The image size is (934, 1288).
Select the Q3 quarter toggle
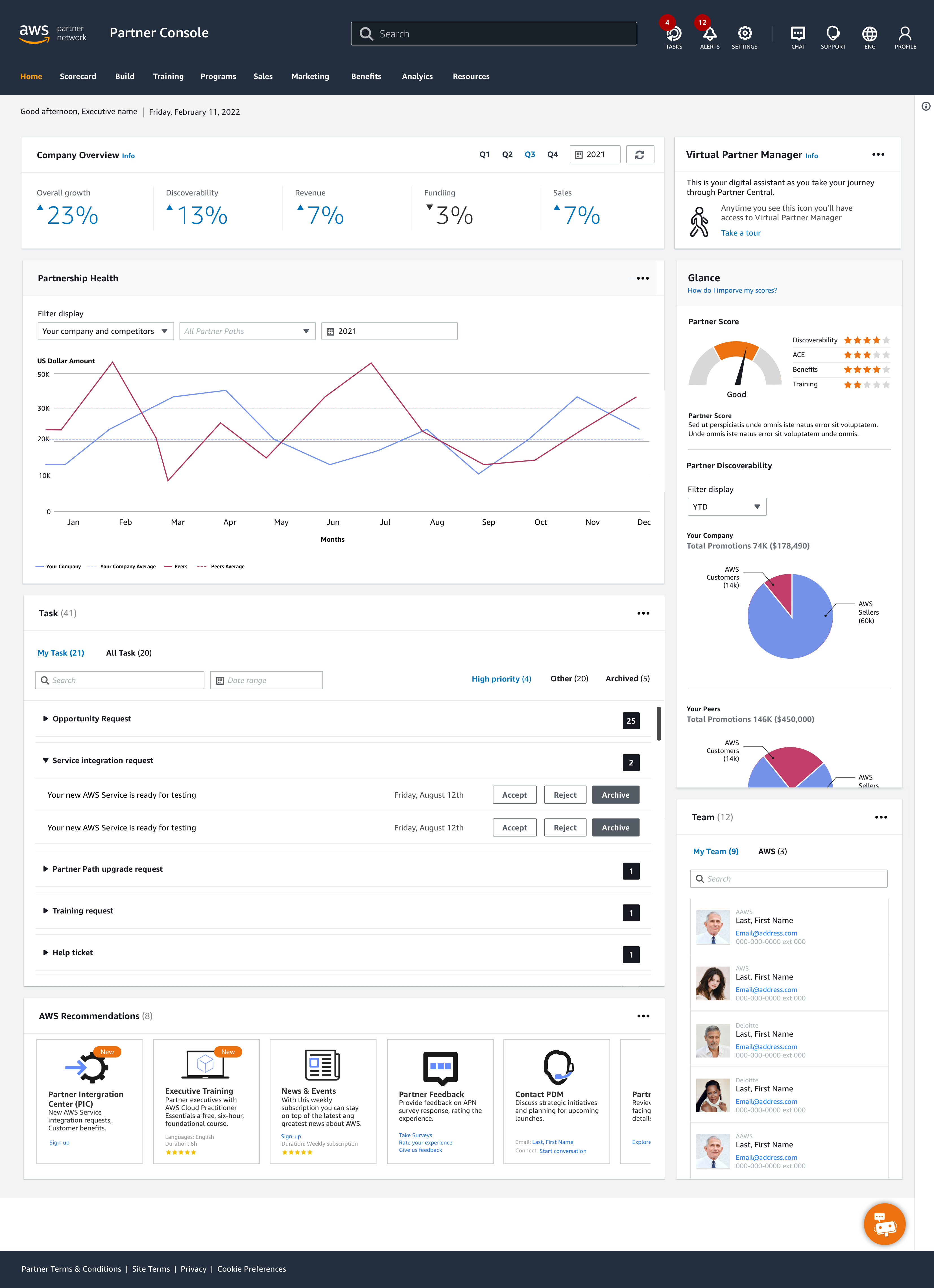tap(529, 155)
